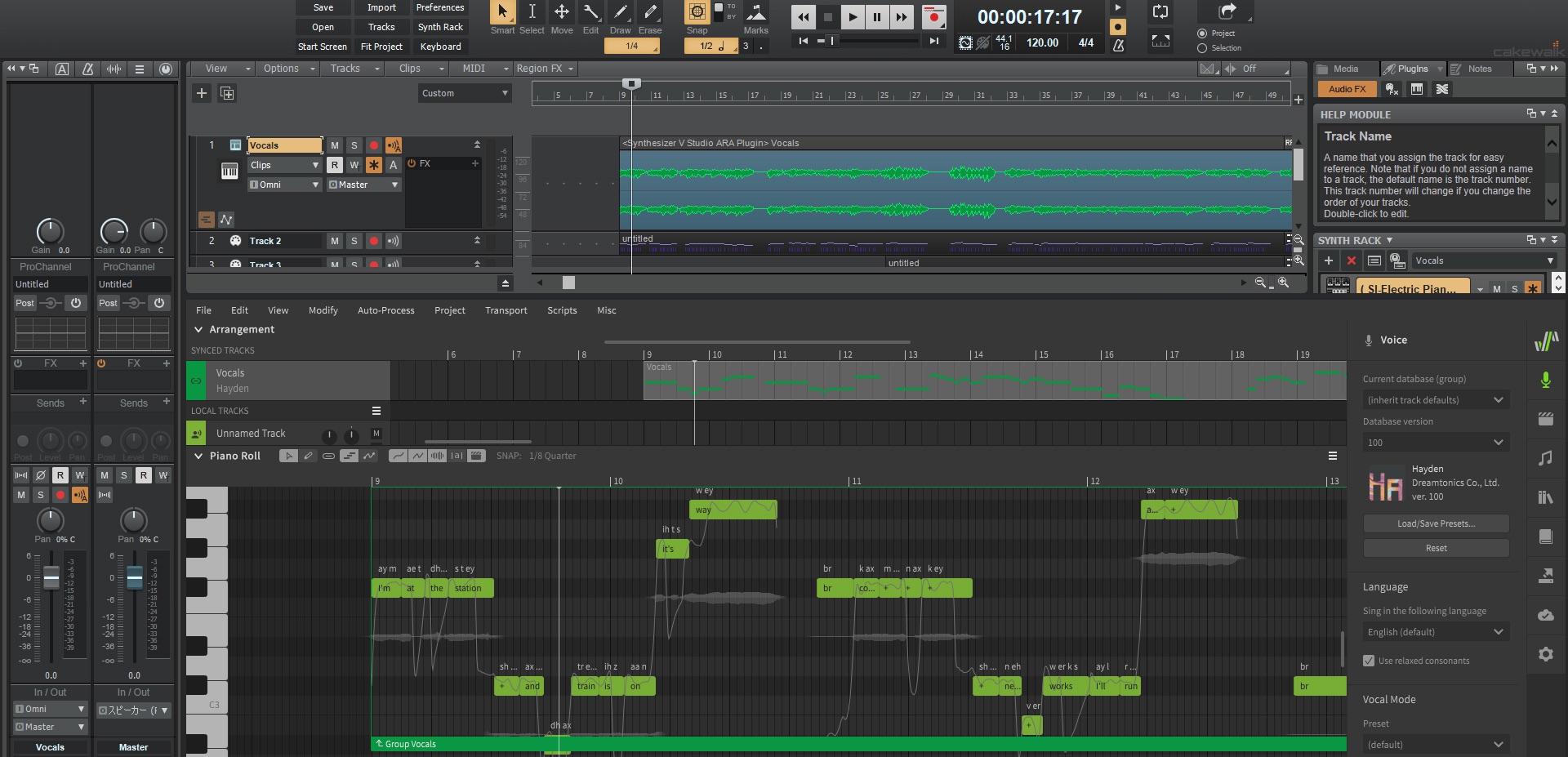The image size is (1568, 757).
Task: Click the Vocals strip Gain knob
Action: tap(50, 231)
